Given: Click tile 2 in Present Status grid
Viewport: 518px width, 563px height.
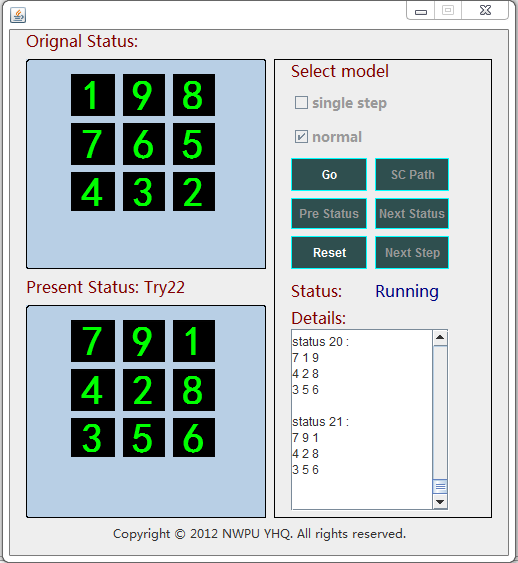Looking at the screenshot, I should [144, 390].
